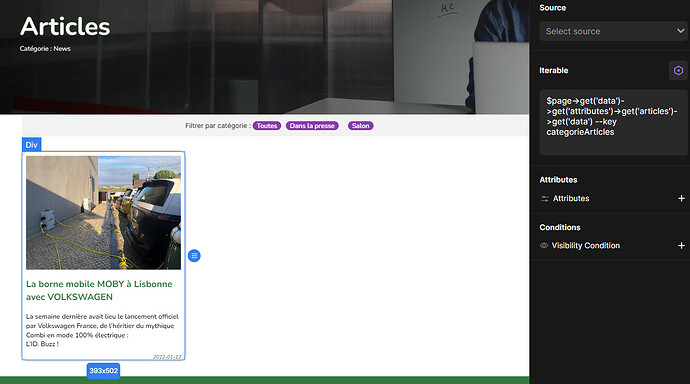The height and width of the screenshot is (384, 690).
Task: Click the Visibility Condition eye icon
Action: point(544,245)
